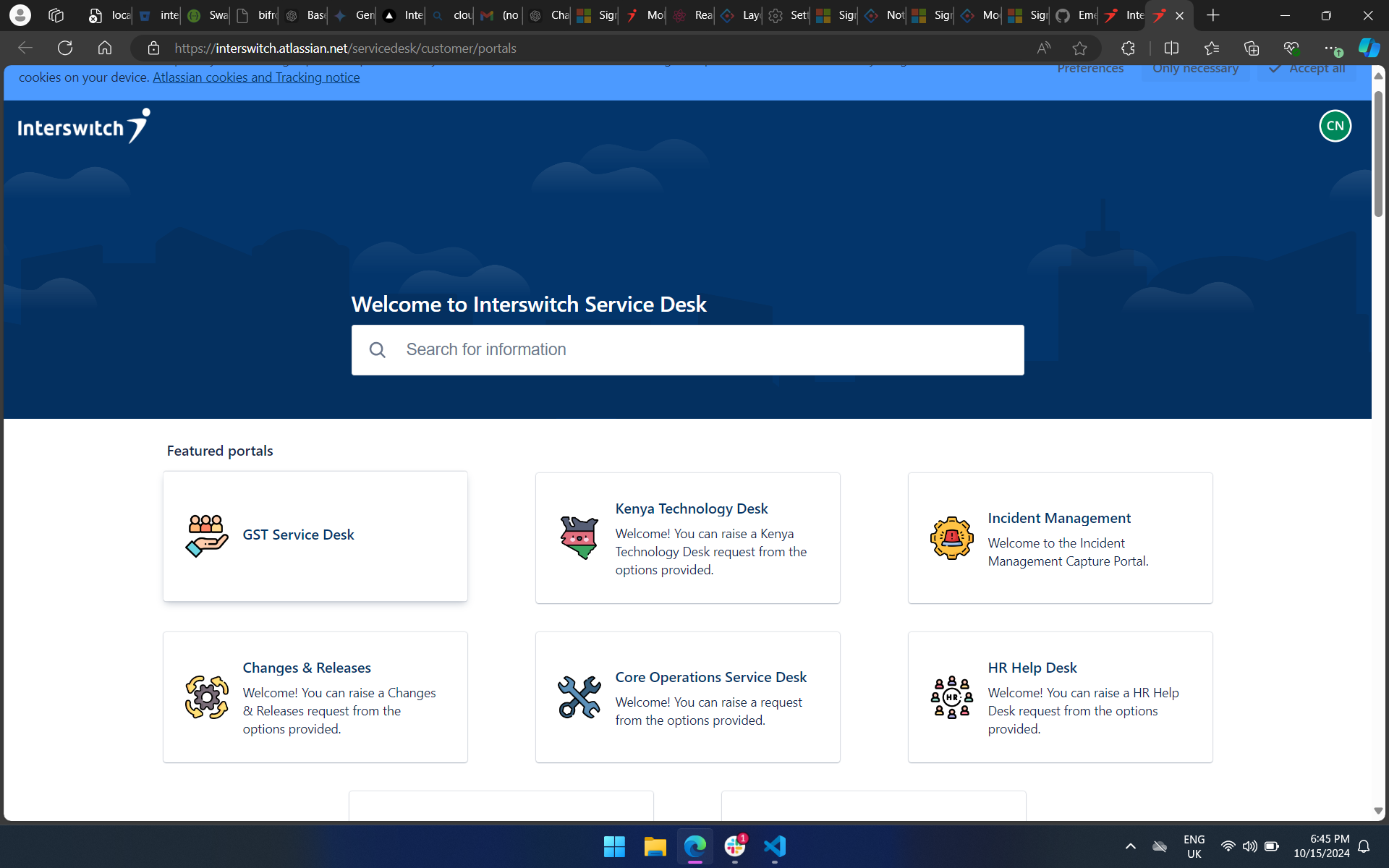Click the HR Help Desk people icon
1389x868 pixels.
pos(951,697)
